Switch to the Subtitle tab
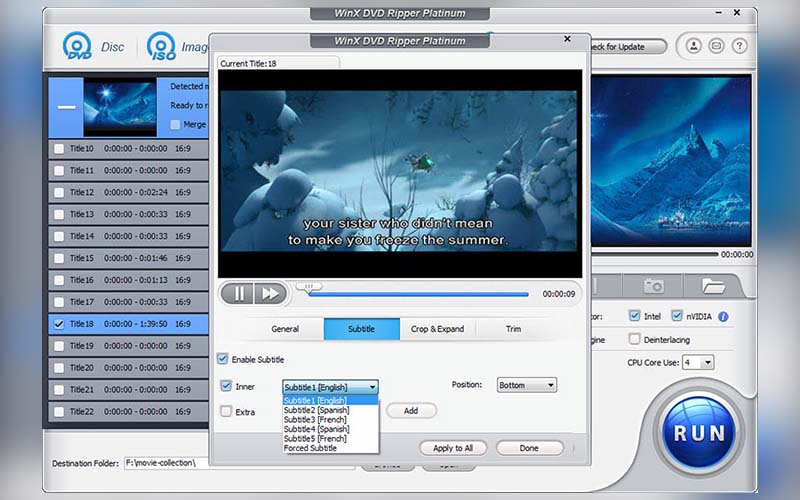800x500 pixels. coord(362,329)
